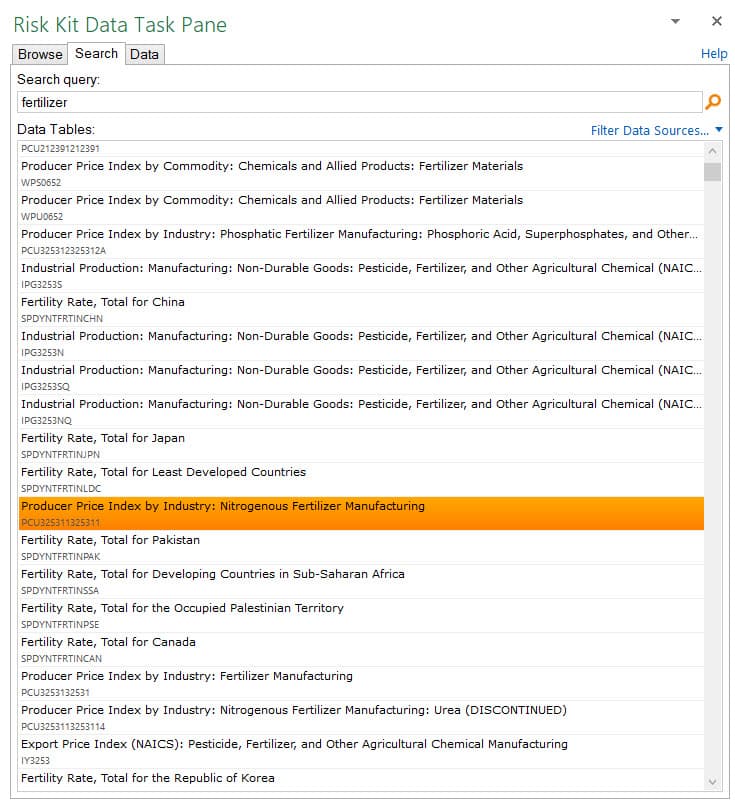The height and width of the screenshot is (803, 735).
Task: Select the Industrial Production row coded IPG3253S
Action: 361,276
